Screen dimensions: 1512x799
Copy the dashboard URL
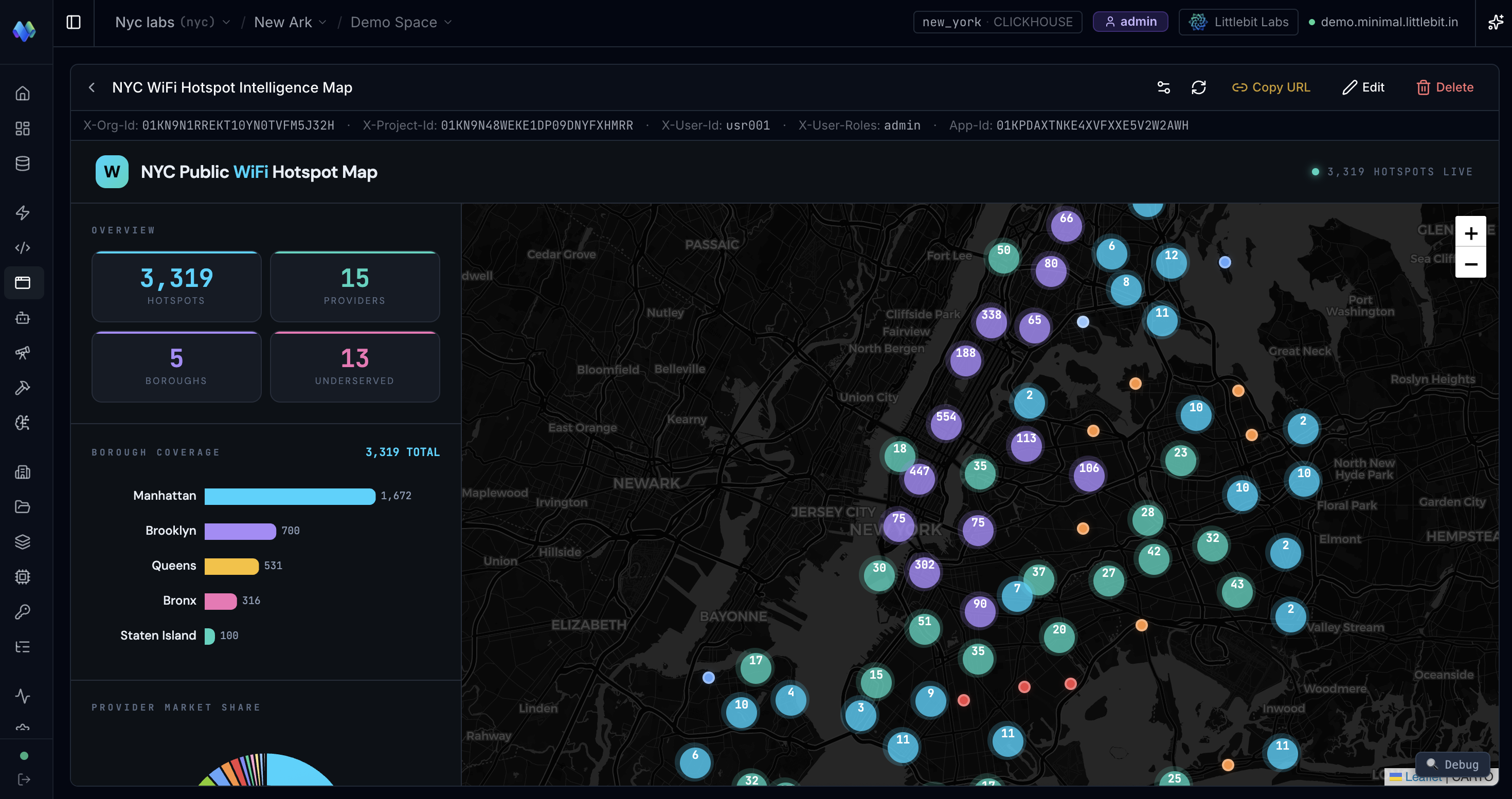pos(1271,87)
